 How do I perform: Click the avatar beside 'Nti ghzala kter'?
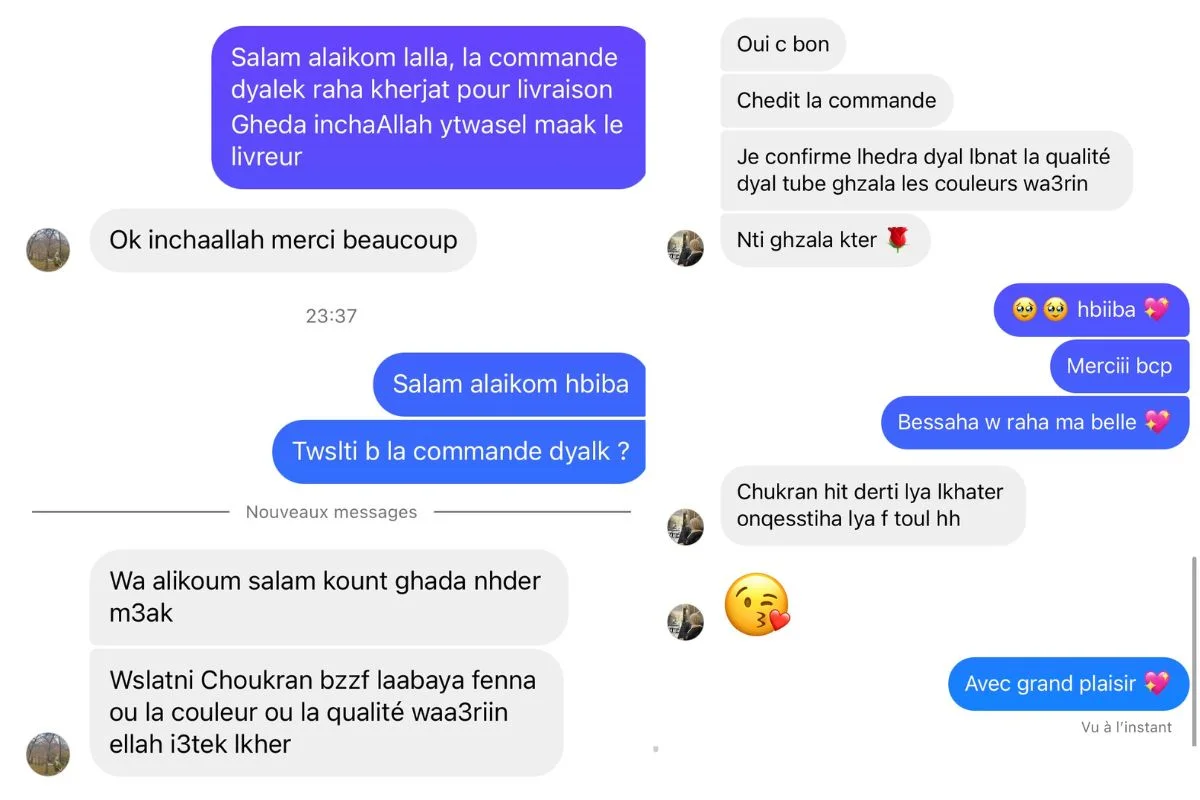pos(686,248)
